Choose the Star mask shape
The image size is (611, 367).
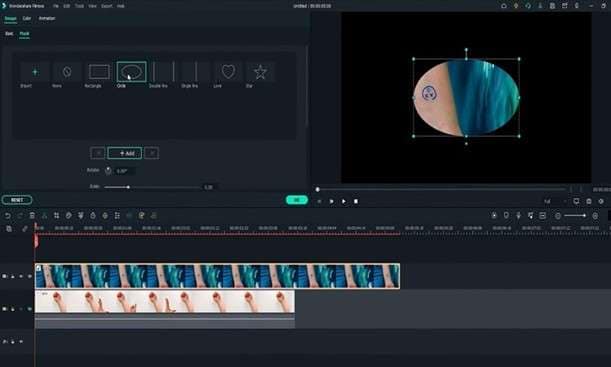point(260,72)
